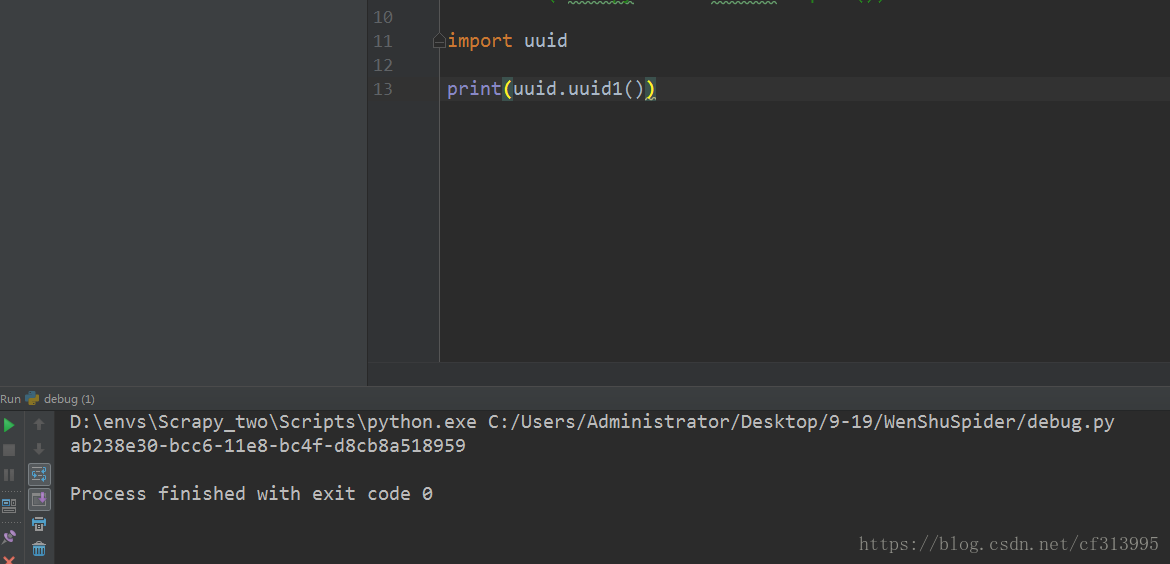Click line number 12 in gutter
This screenshot has width=1170, height=564.
tap(383, 66)
